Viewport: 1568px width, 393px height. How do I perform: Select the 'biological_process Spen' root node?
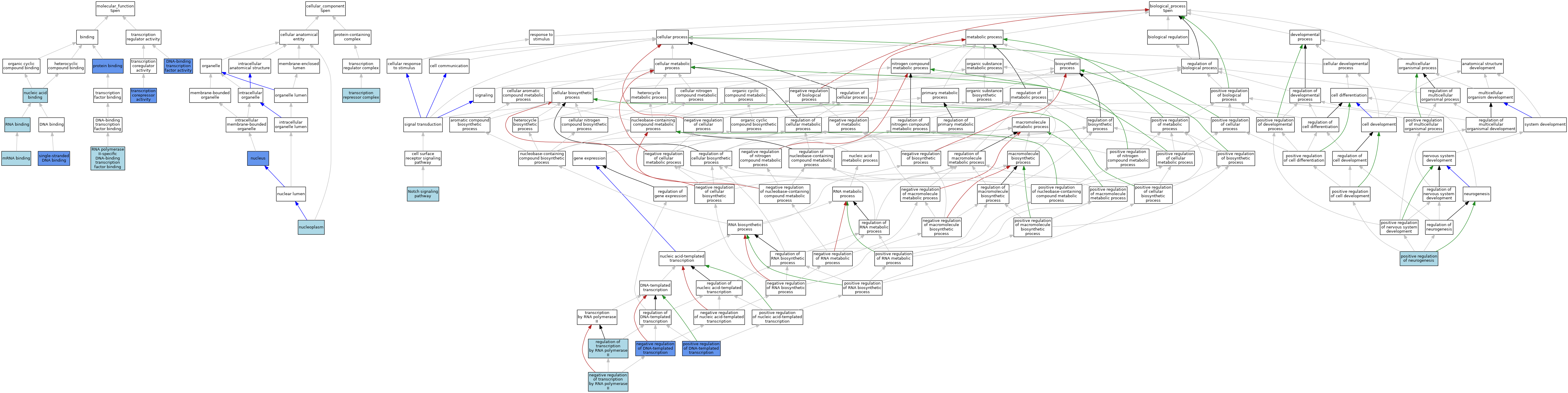pyautogui.click(x=1167, y=9)
